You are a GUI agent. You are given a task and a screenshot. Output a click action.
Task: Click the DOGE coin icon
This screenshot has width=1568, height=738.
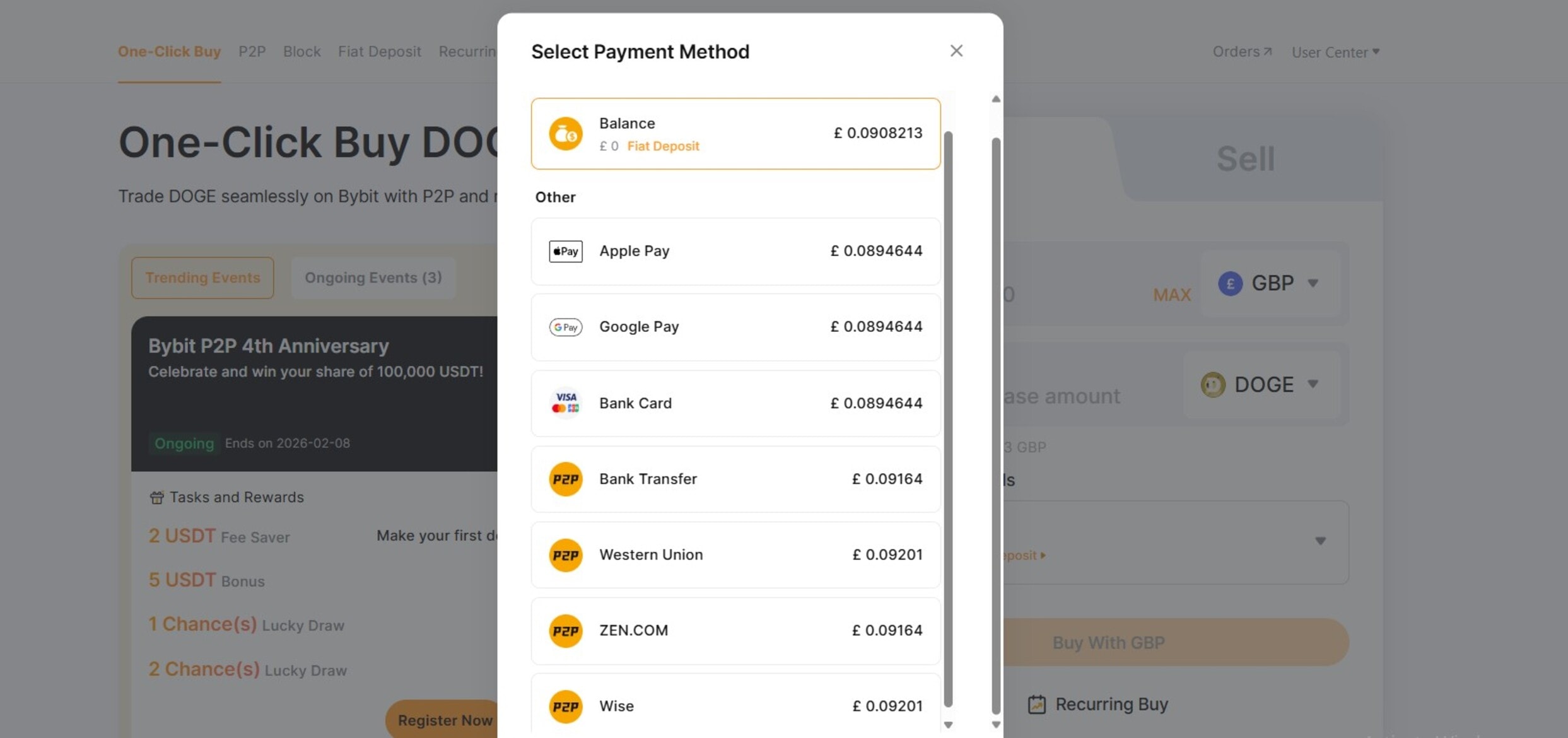pyautogui.click(x=1212, y=385)
